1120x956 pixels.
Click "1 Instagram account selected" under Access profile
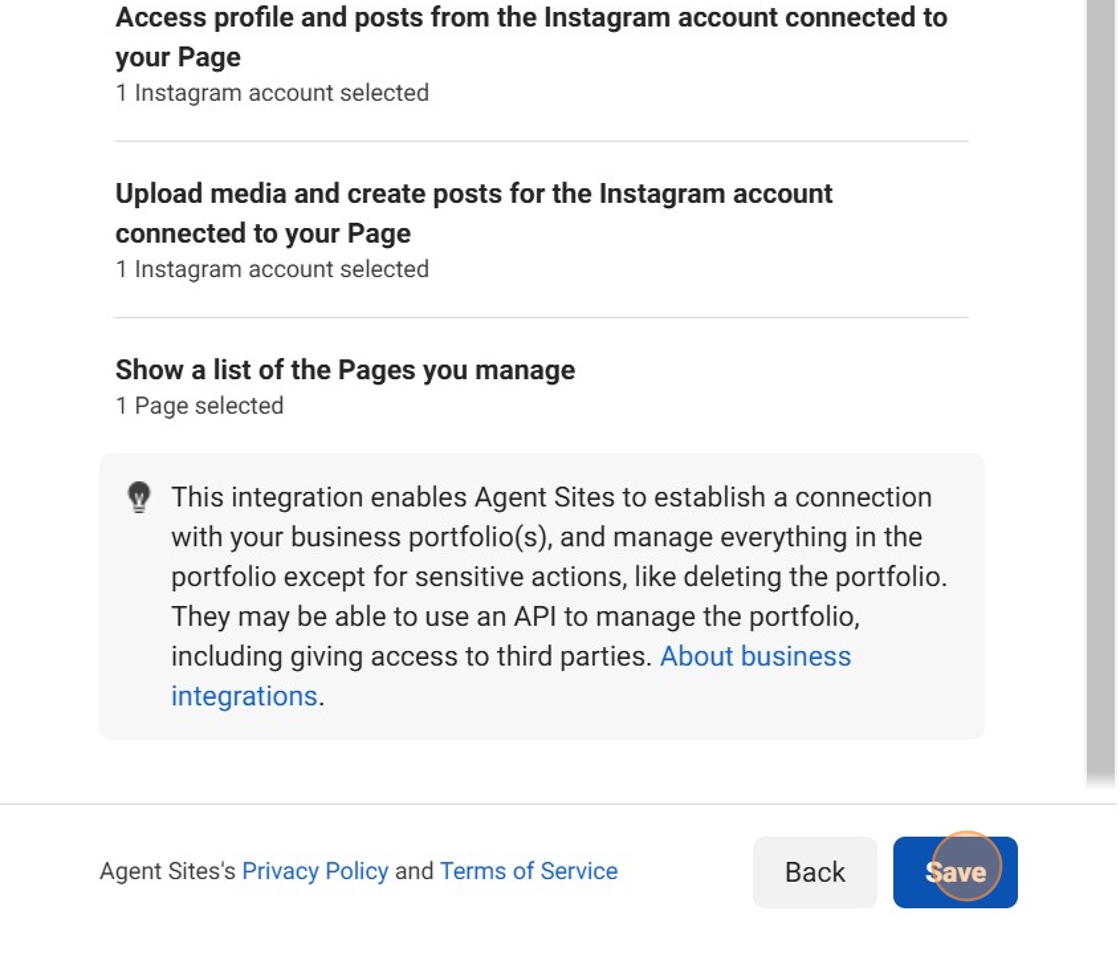pyautogui.click(x=272, y=93)
